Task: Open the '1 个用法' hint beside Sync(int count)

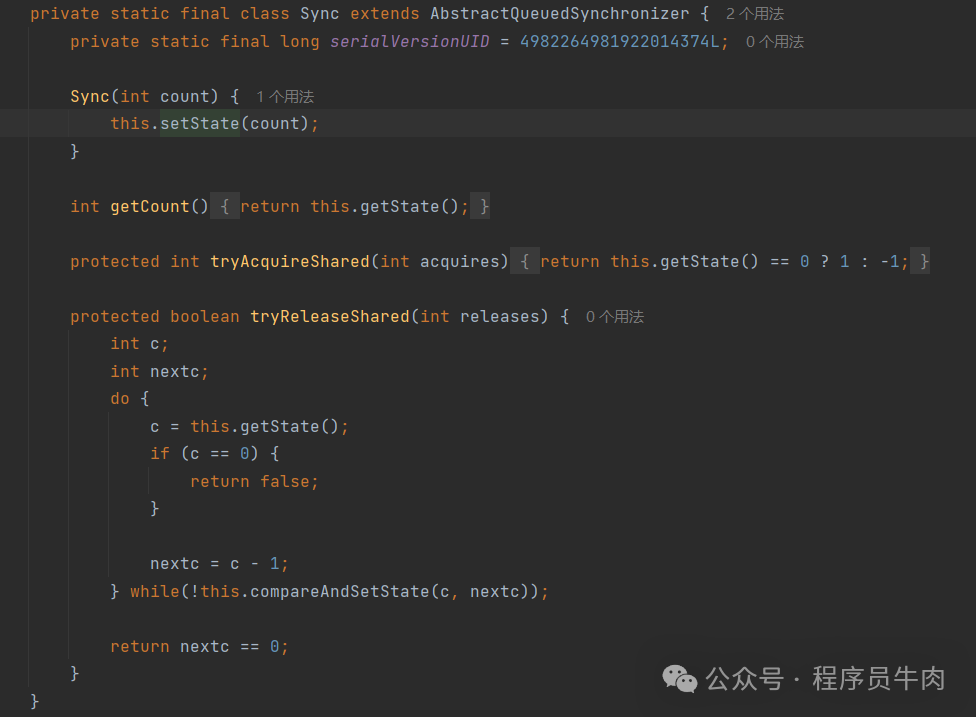Action: click(x=285, y=96)
